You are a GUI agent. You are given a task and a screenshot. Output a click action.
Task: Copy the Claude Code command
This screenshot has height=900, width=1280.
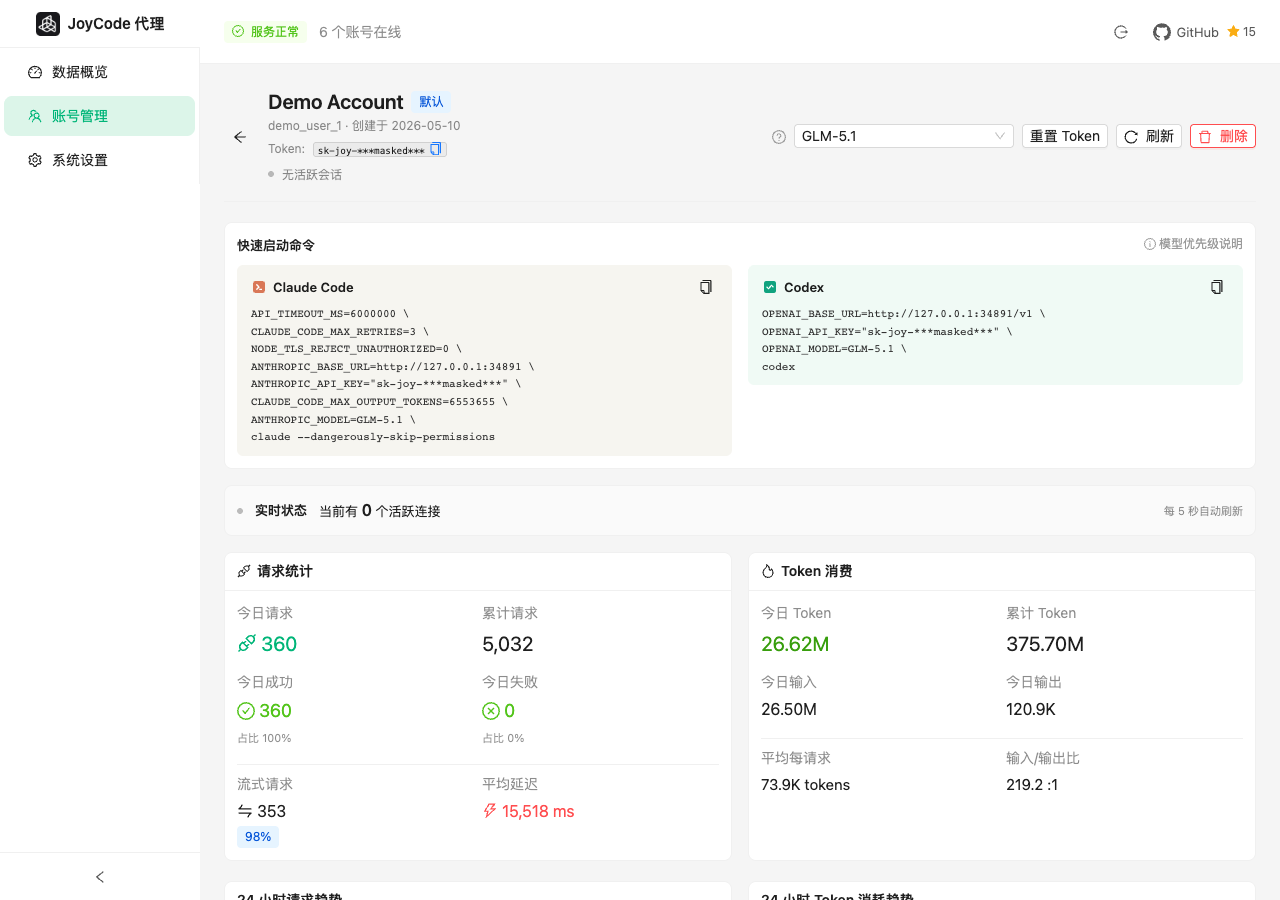[706, 287]
